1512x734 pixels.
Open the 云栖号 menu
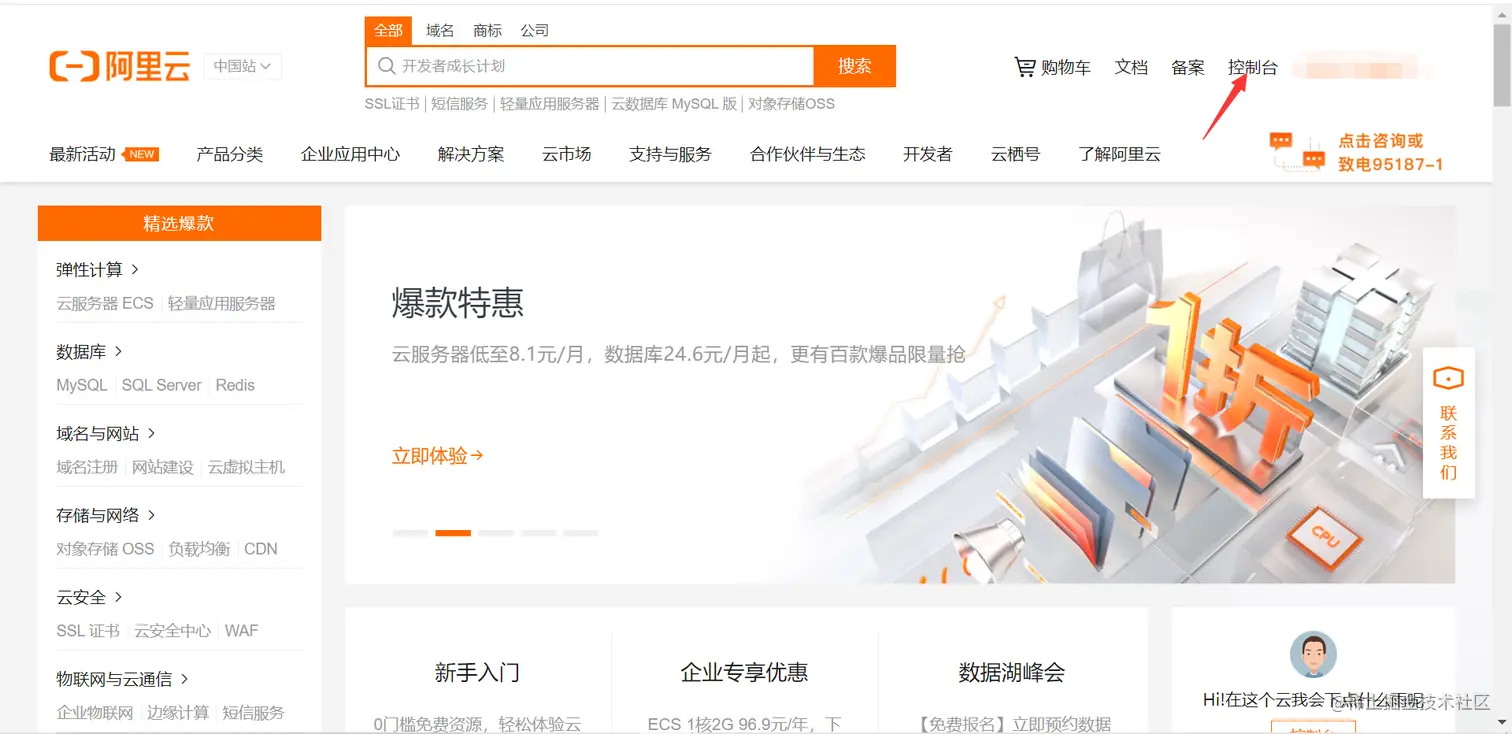coord(1015,154)
